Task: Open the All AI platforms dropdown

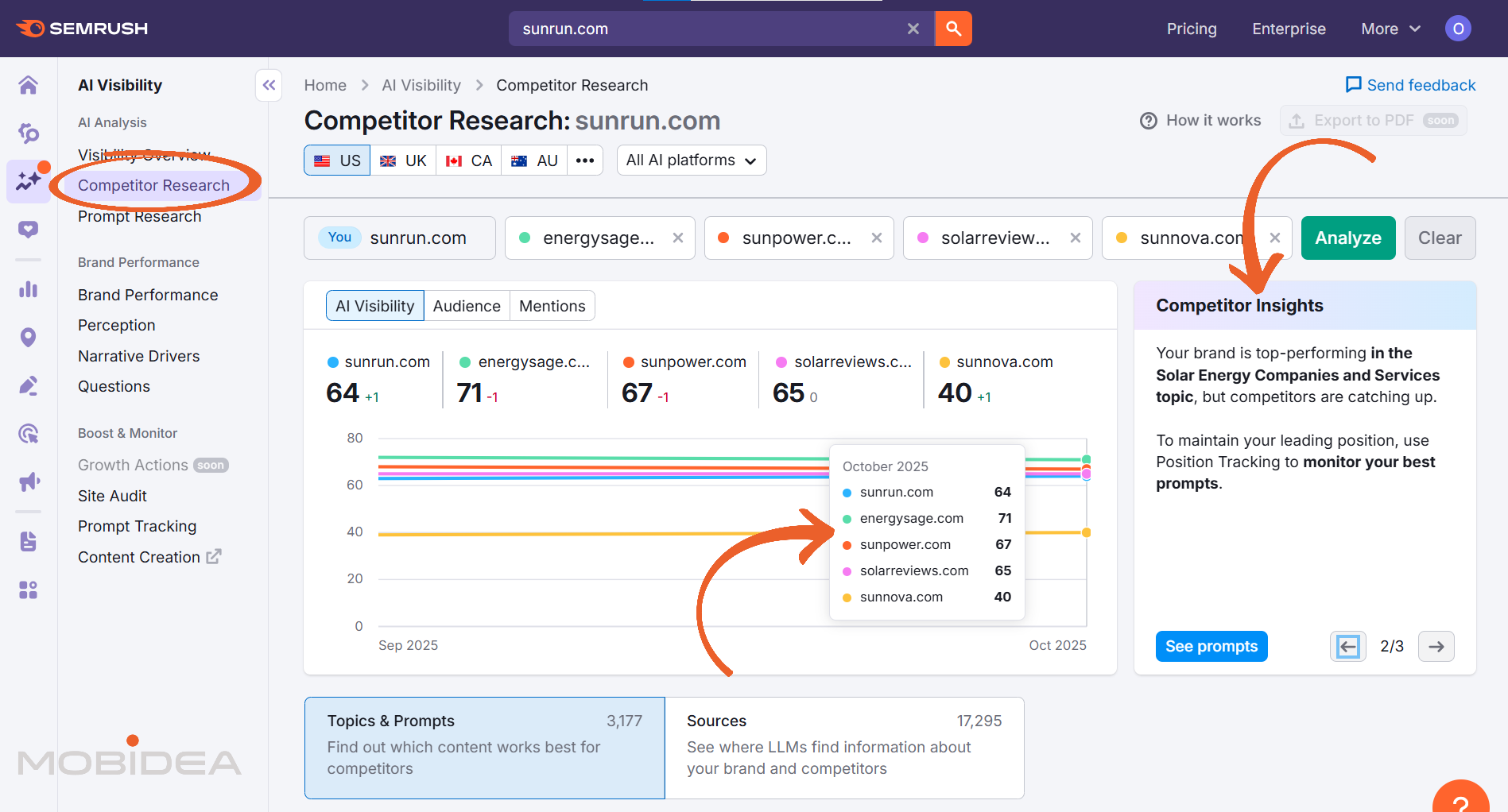Action: pyautogui.click(x=691, y=160)
